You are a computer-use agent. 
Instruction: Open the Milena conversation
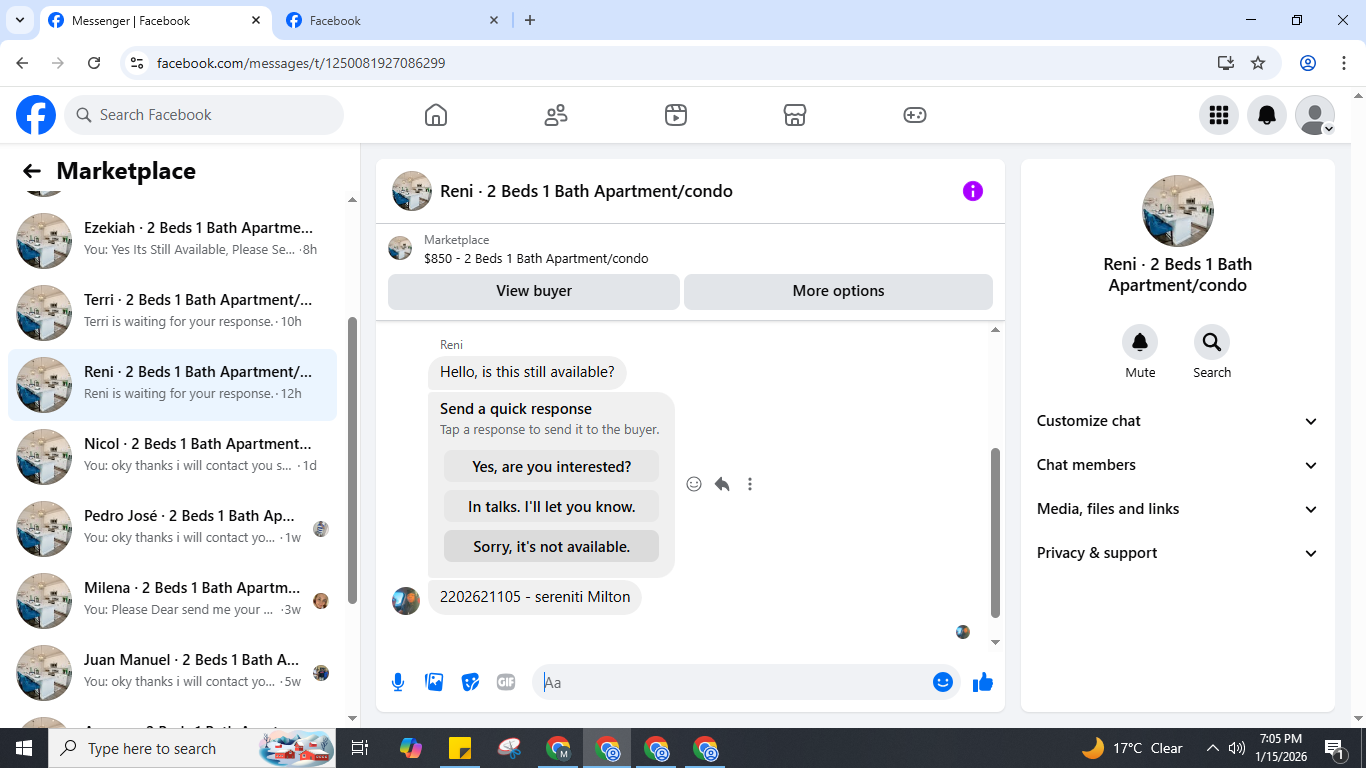(x=172, y=600)
